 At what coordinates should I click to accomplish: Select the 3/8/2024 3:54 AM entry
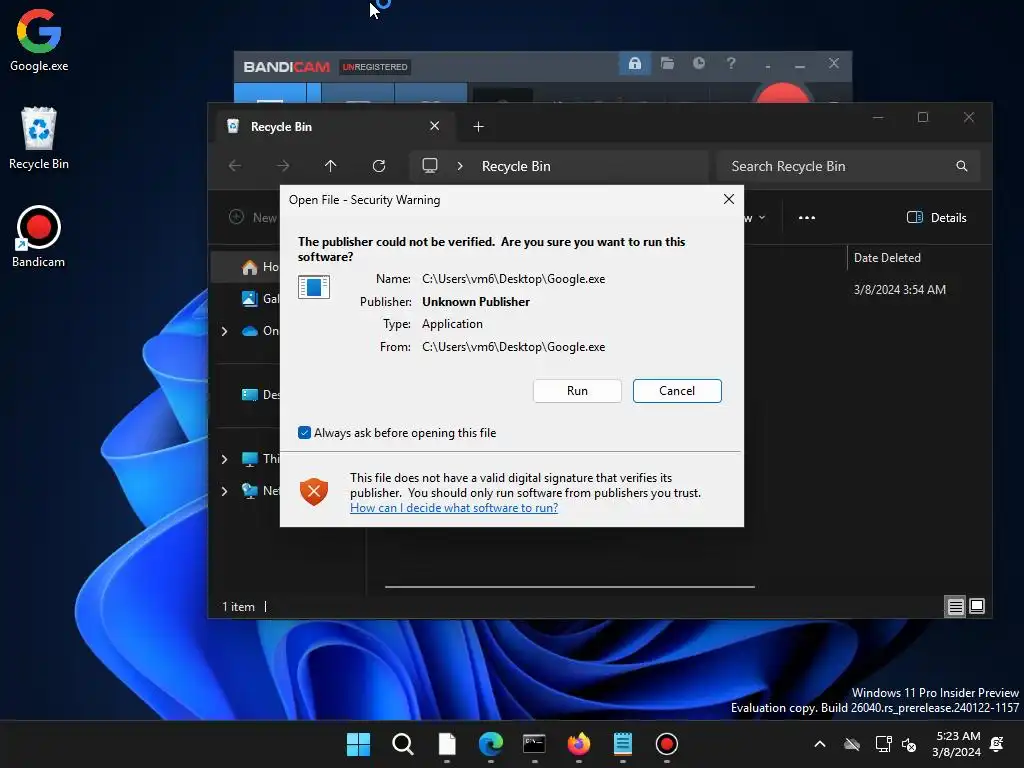coord(899,289)
